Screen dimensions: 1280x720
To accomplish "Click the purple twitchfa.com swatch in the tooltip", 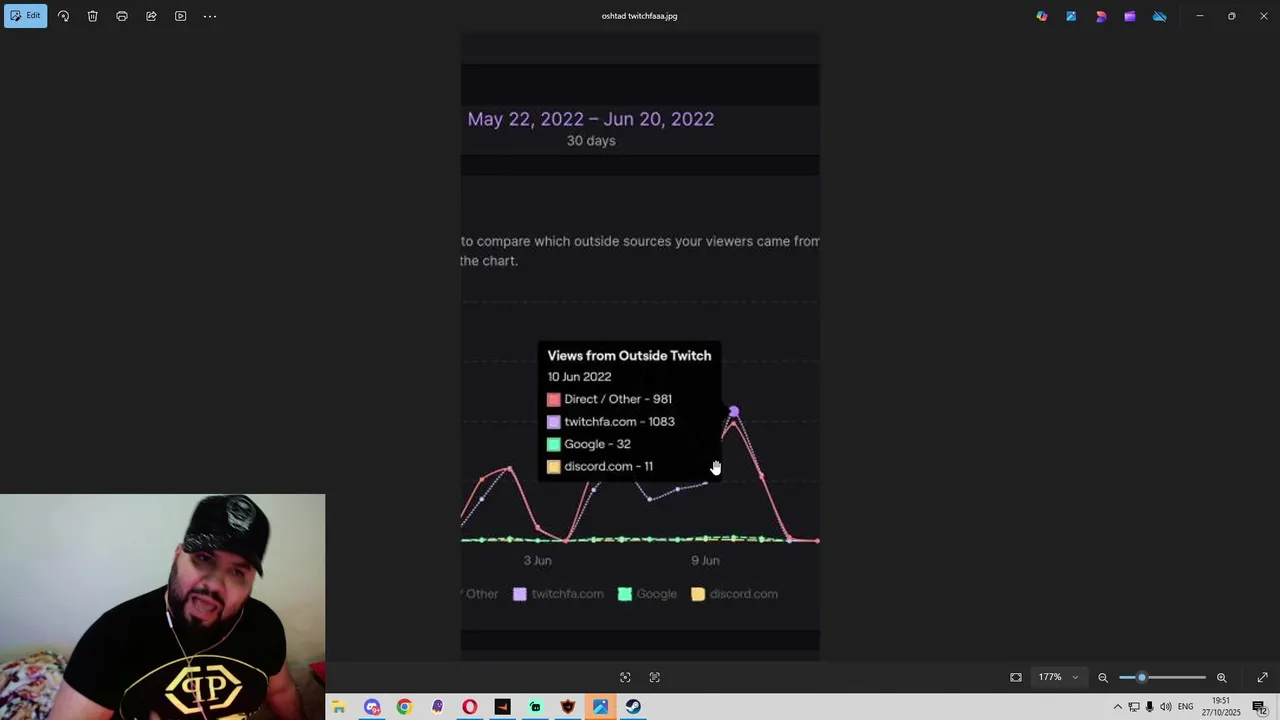I will point(554,422).
